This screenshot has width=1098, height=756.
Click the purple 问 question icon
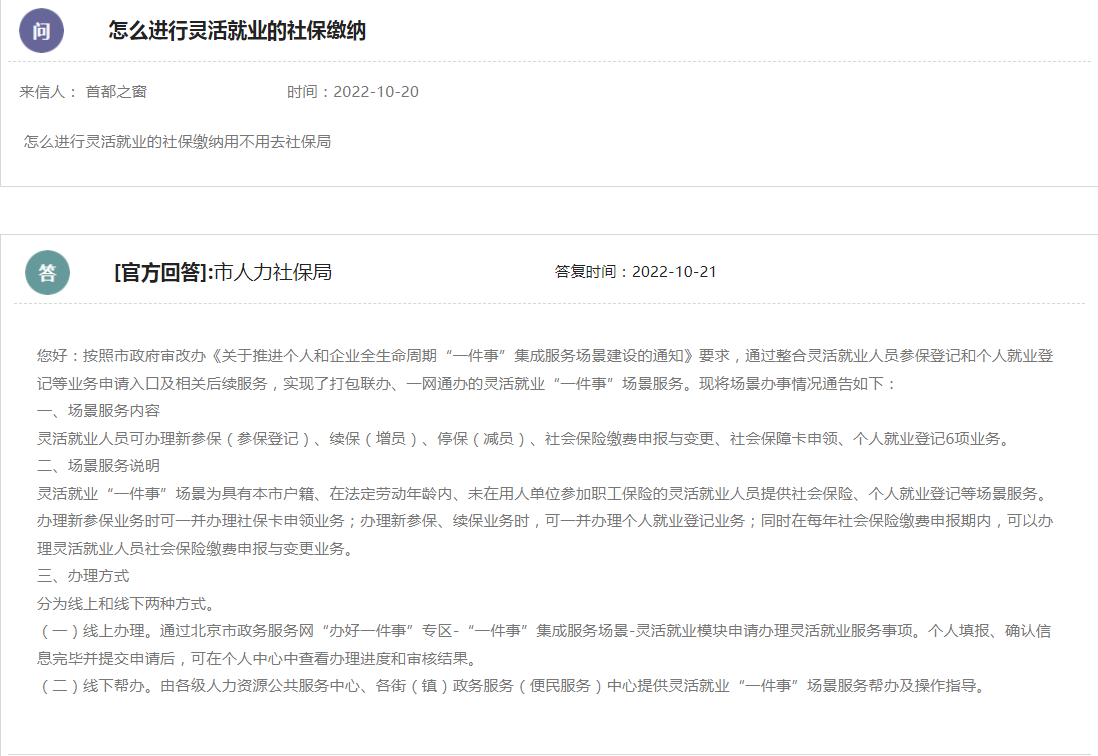pos(41,31)
